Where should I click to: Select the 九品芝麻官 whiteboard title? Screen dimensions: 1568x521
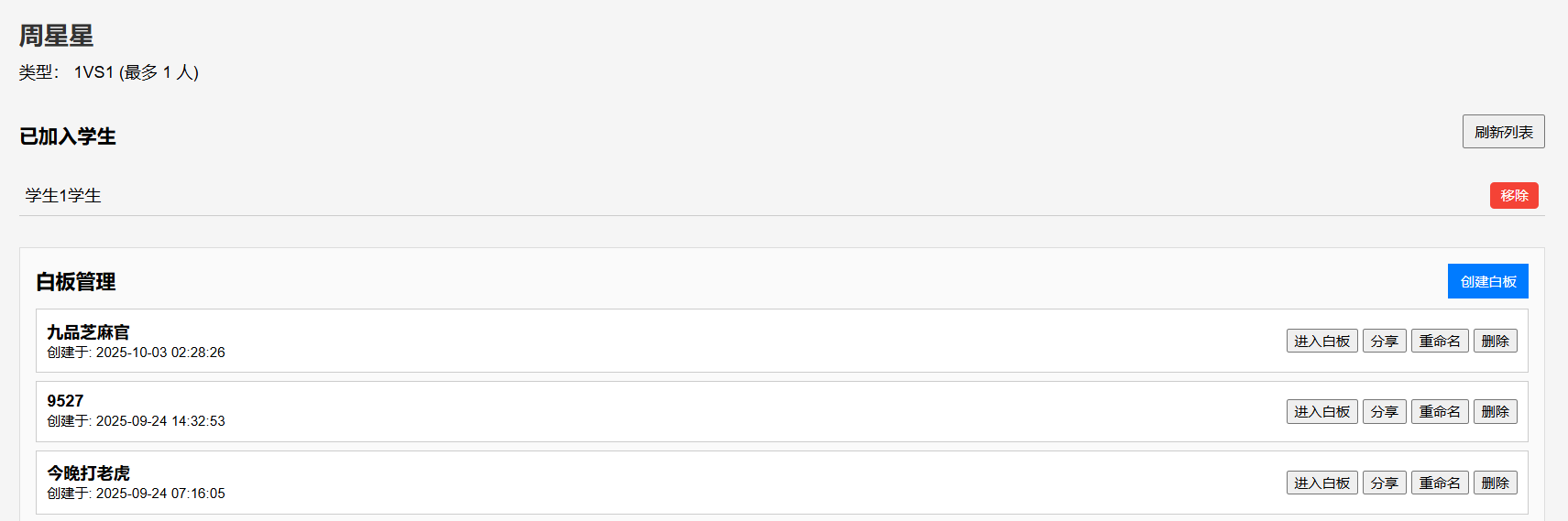point(88,332)
